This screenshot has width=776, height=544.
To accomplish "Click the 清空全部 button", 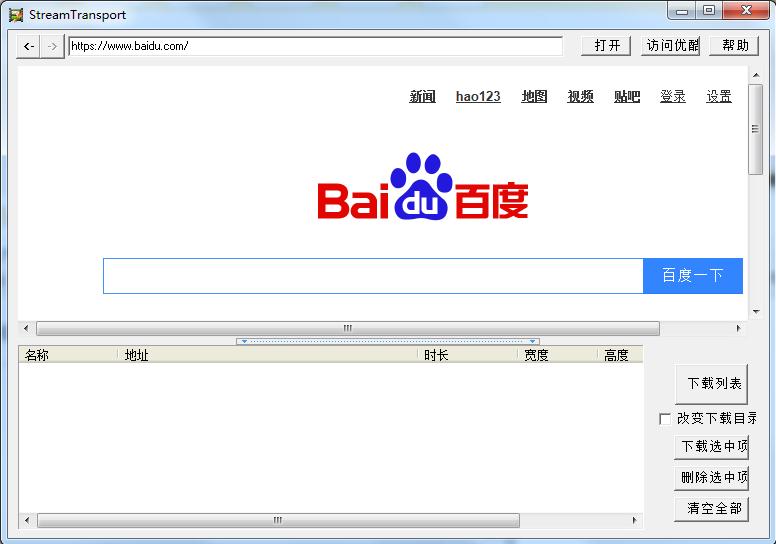I will point(711,509).
